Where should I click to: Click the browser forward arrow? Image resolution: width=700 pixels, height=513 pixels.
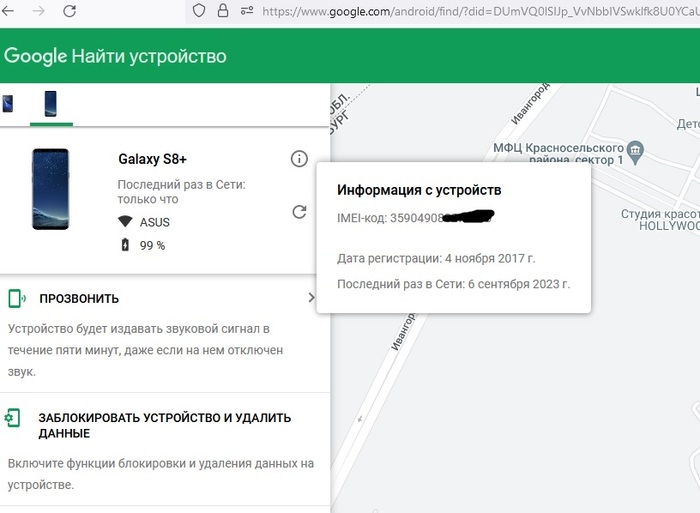click(x=38, y=11)
